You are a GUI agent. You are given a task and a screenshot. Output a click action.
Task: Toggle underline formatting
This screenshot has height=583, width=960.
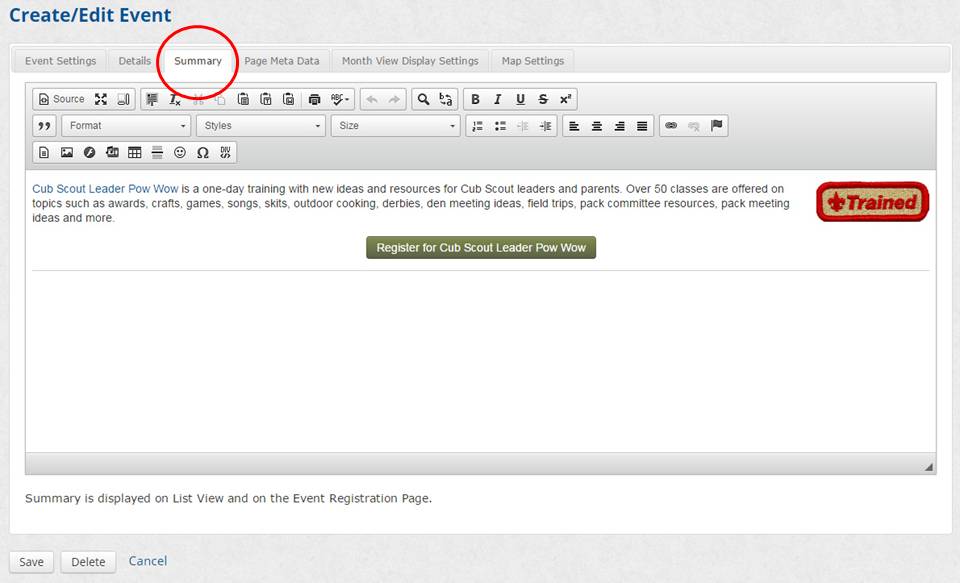coord(520,99)
